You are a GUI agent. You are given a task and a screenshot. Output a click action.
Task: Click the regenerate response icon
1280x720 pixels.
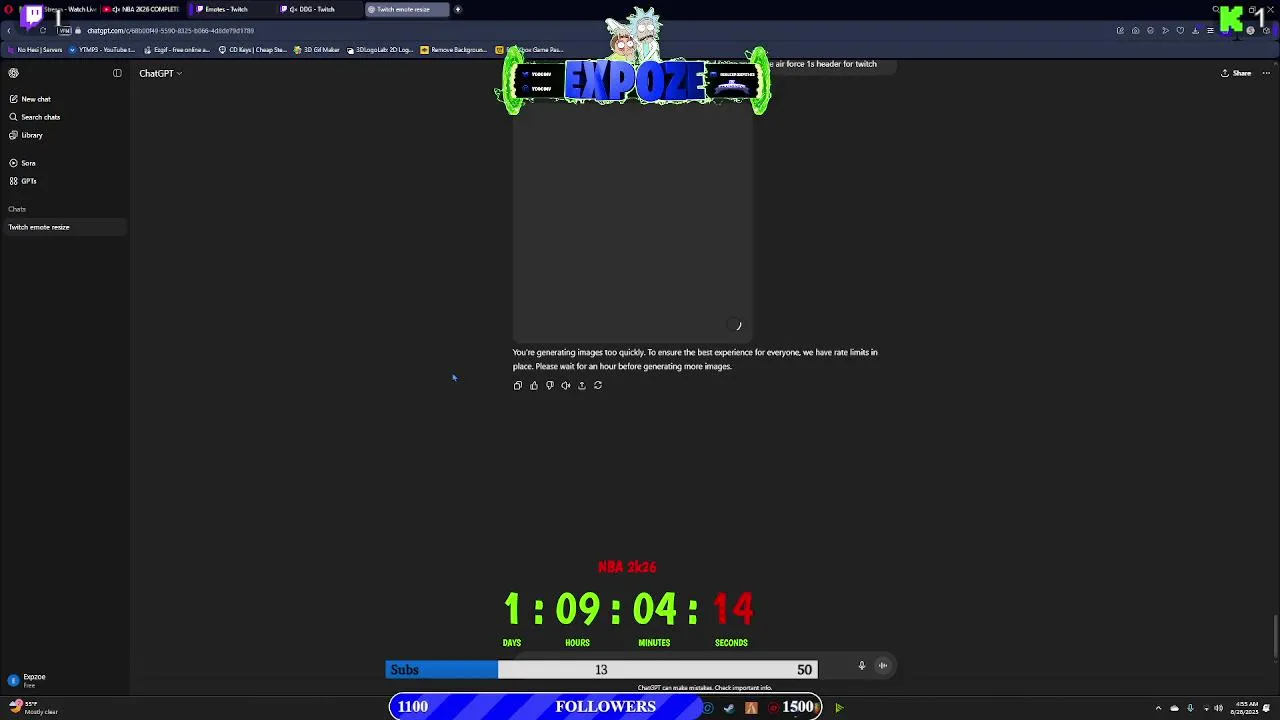tap(598, 385)
